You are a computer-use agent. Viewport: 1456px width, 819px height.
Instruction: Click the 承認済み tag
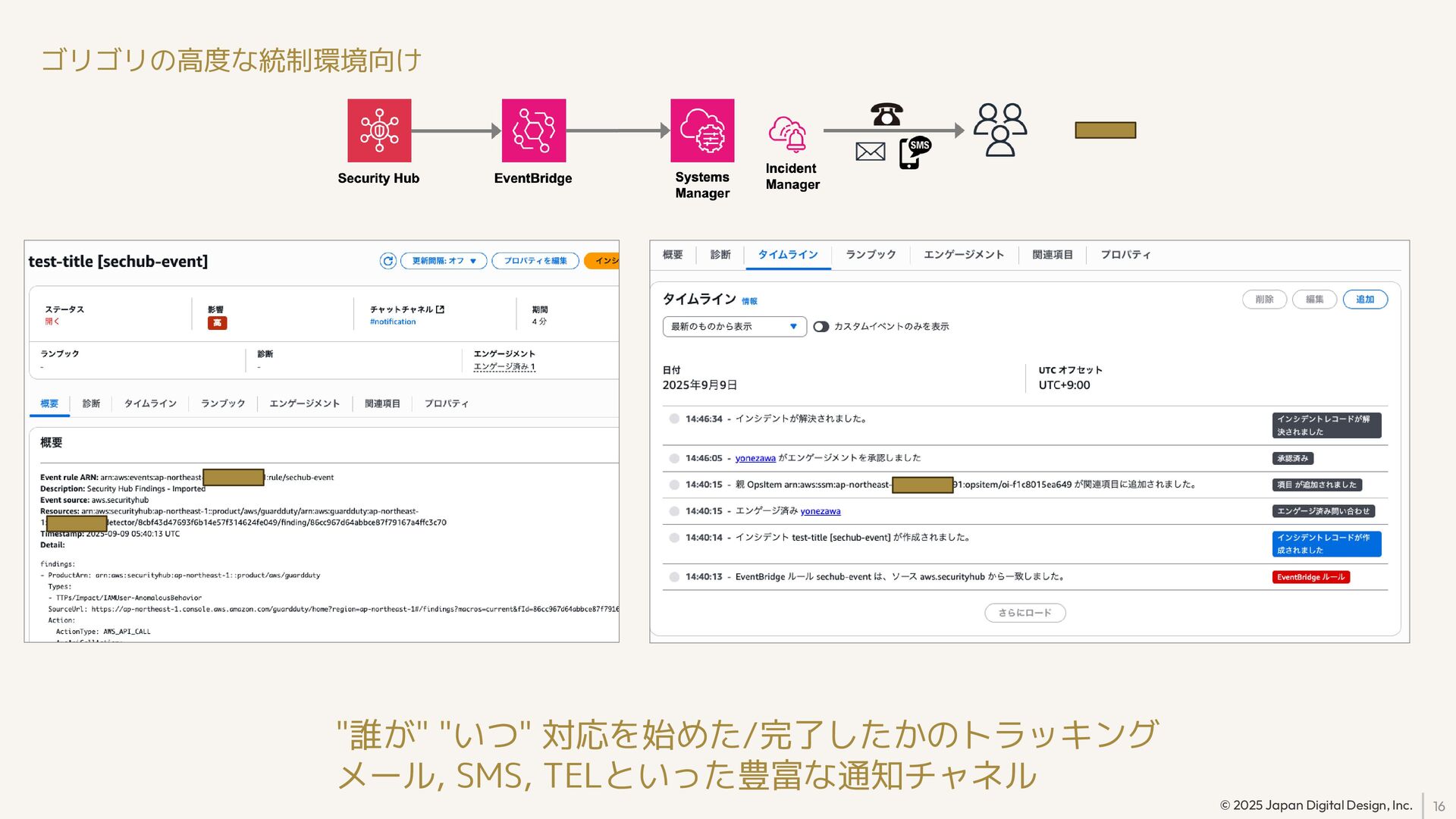pos(1292,459)
